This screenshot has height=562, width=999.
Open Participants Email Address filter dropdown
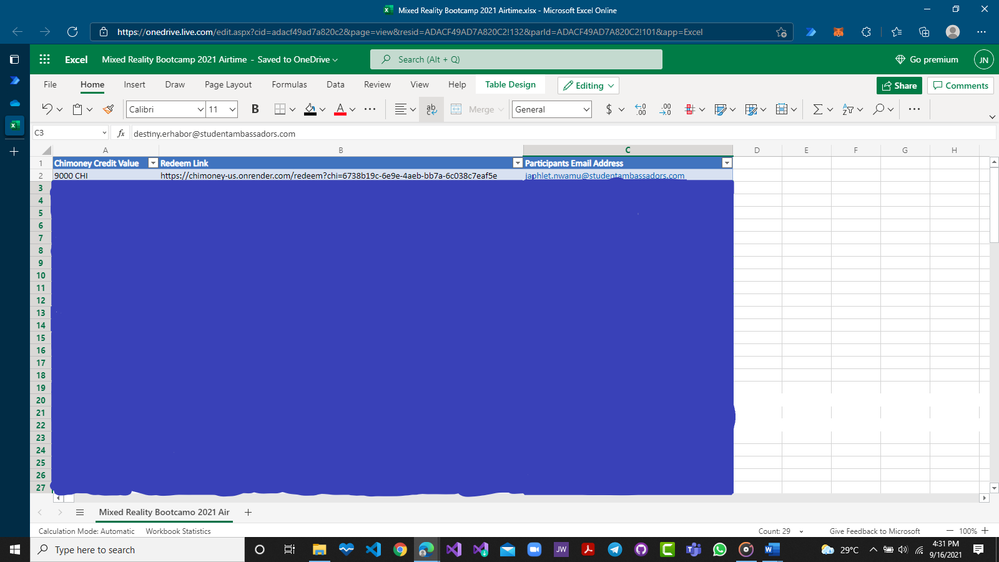click(x=726, y=163)
